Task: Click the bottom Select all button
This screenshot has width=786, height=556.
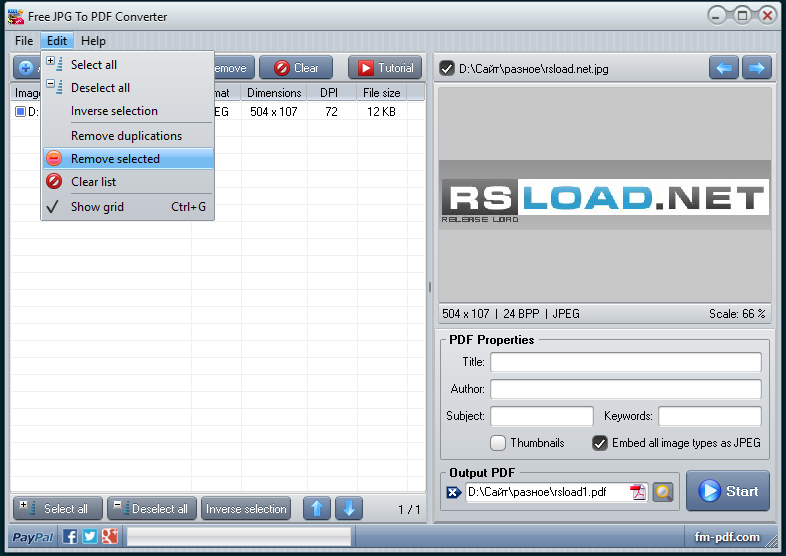Action: (x=58, y=508)
